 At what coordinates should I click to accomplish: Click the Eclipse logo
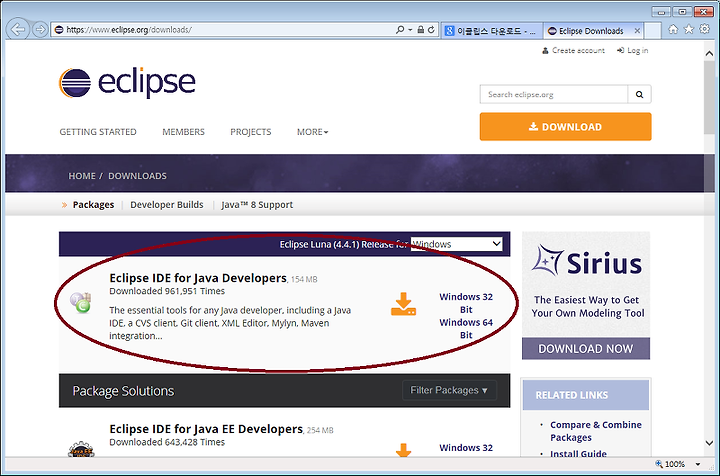coord(127,83)
